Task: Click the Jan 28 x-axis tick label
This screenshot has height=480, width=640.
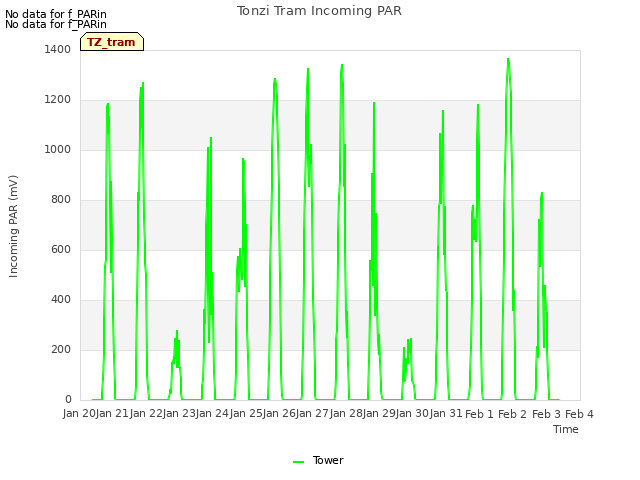Action: pyautogui.click(x=346, y=414)
